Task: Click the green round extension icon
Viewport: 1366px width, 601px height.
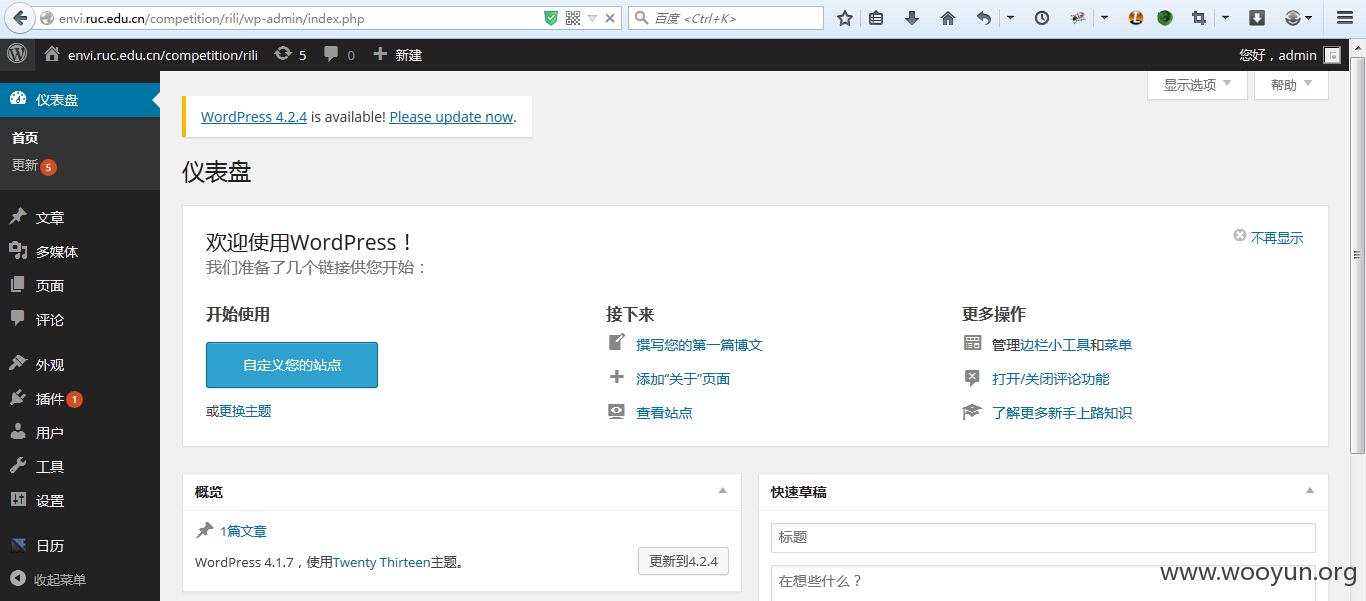Action: (x=1165, y=18)
